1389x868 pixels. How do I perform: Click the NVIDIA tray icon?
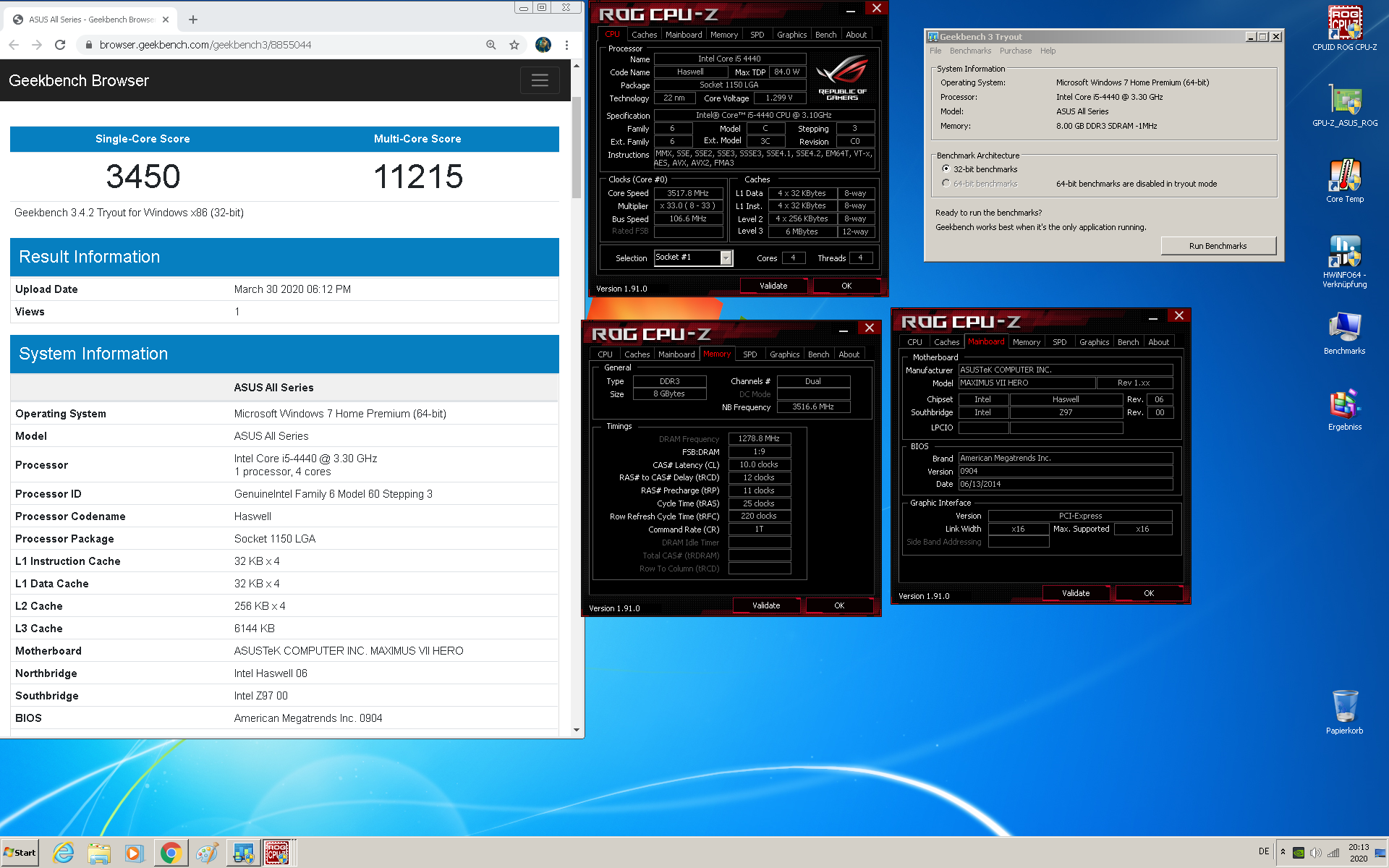pos(1299,852)
